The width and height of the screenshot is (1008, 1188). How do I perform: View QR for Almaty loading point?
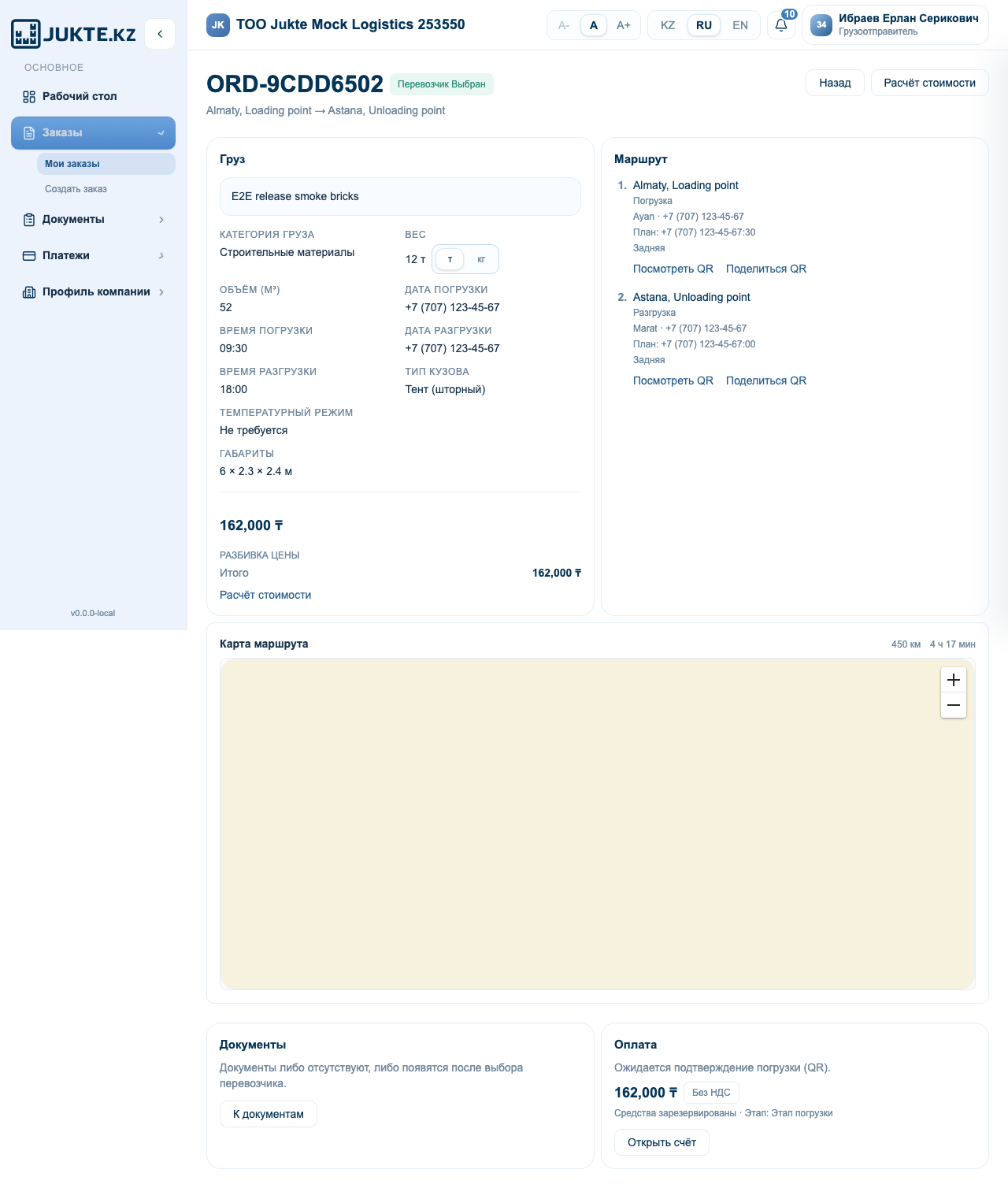pos(673,269)
